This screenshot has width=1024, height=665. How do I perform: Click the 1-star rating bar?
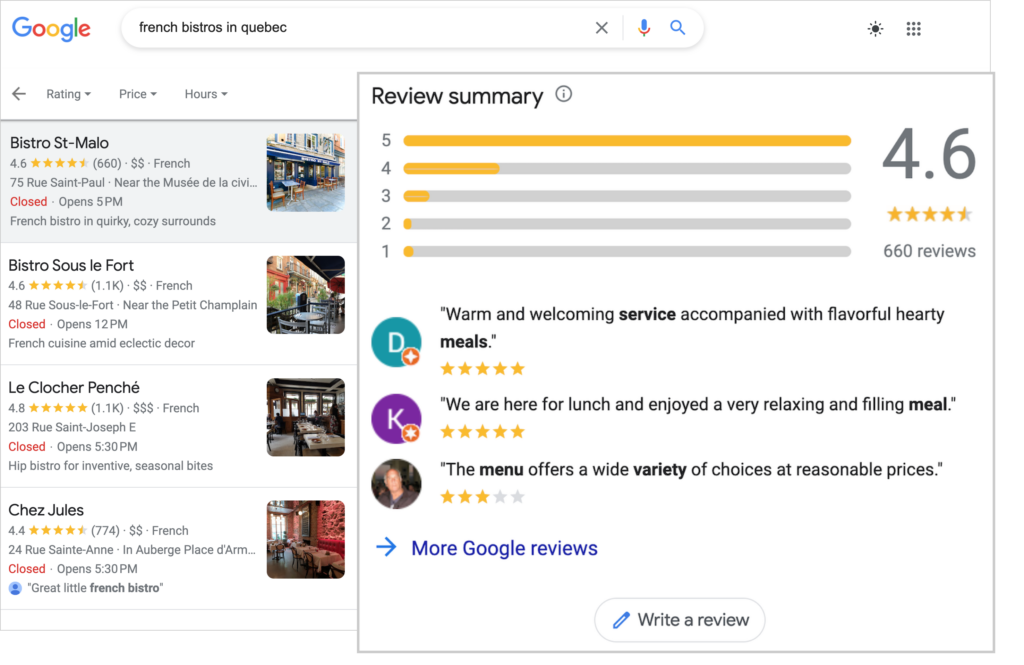point(627,251)
